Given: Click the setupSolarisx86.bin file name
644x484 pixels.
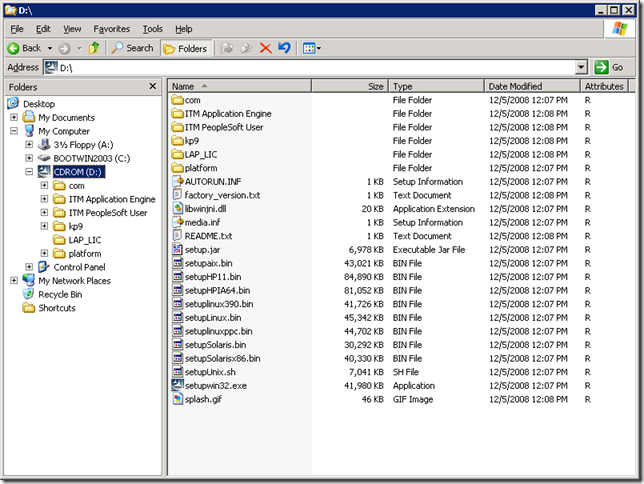Looking at the screenshot, I should [223, 358].
